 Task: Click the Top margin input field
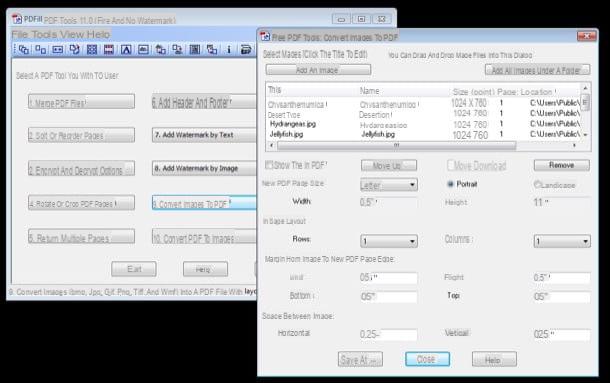[x=561, y=297]
